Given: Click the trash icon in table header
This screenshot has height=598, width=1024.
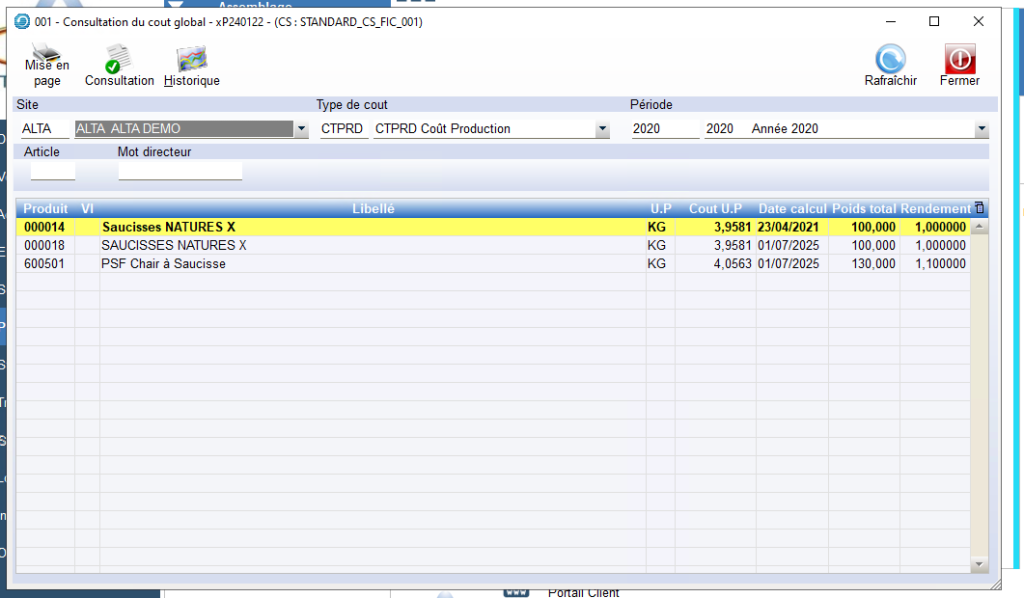Looking at the screenshot, I should [979, 208].
